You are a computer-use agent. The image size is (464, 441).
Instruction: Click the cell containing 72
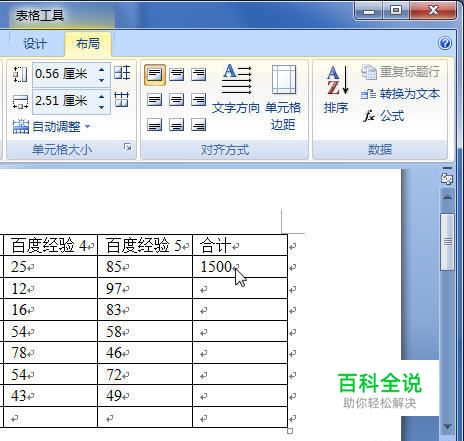coord(145,374)
